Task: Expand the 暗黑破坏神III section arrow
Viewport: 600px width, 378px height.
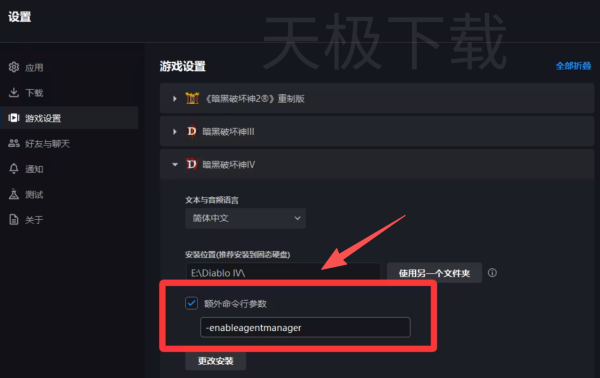Action: pos(174,132)
